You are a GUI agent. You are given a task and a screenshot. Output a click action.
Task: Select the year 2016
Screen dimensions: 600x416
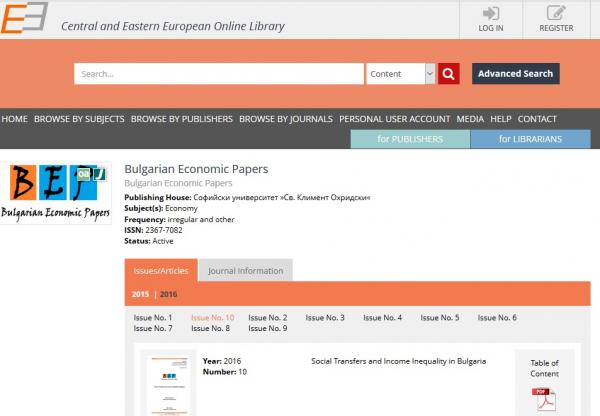click(x=168, y=294)
